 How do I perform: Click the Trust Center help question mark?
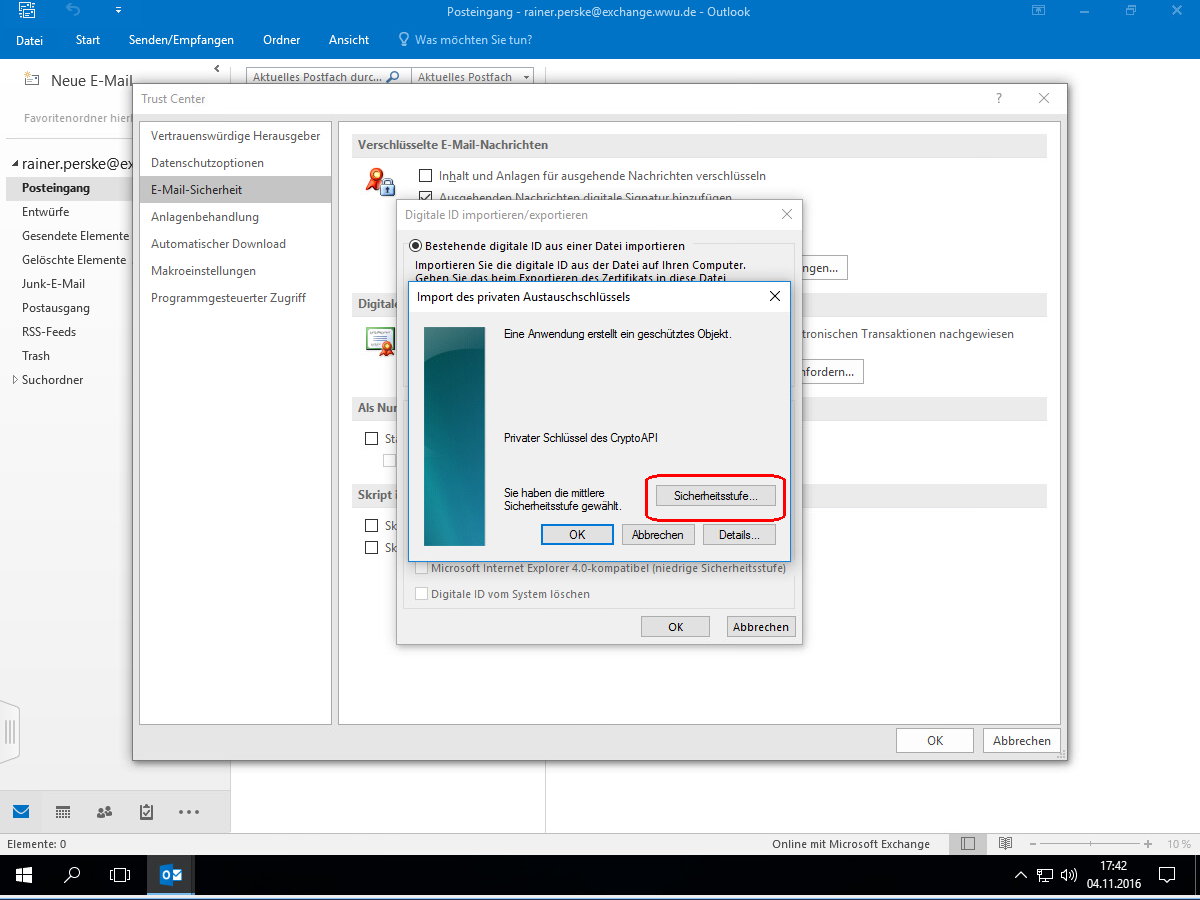(998, 98)
